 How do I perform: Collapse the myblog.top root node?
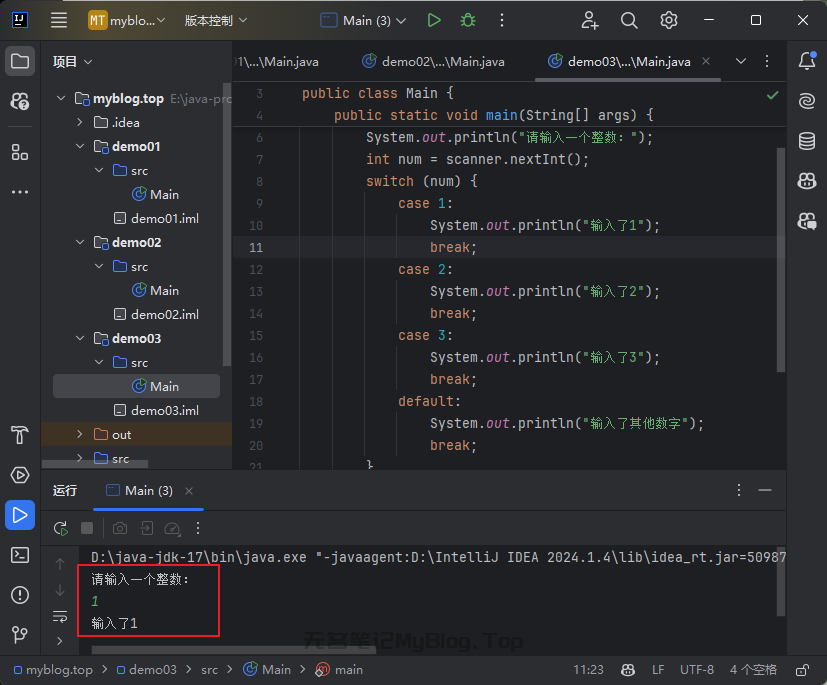tap(61, 98)
